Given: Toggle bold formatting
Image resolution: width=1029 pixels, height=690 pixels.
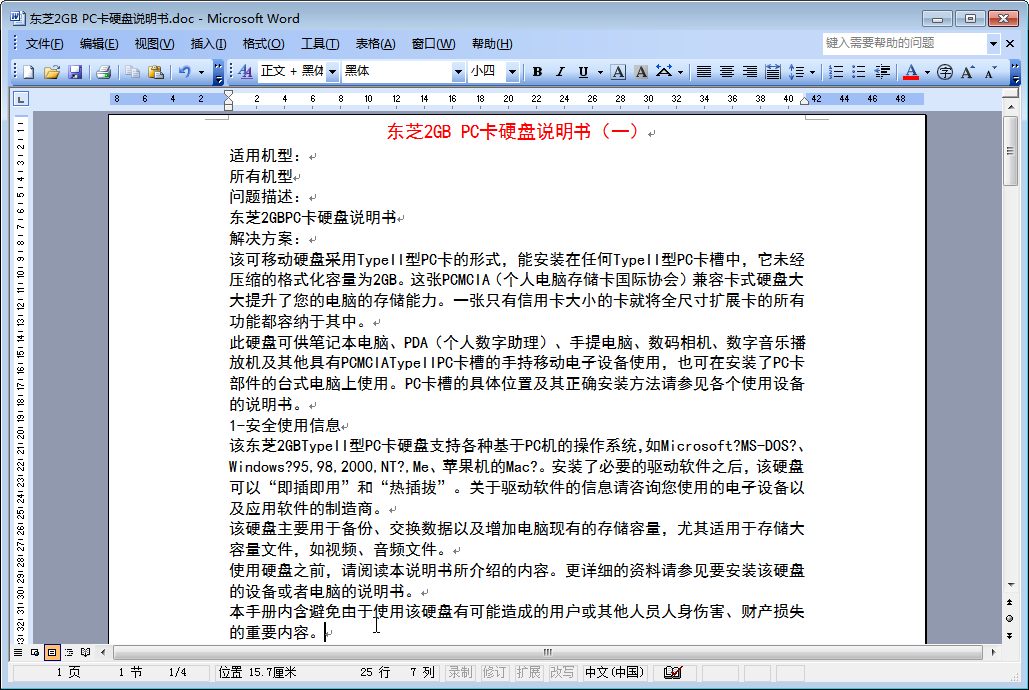Looking at the screenshot, I should click(537, 72).
